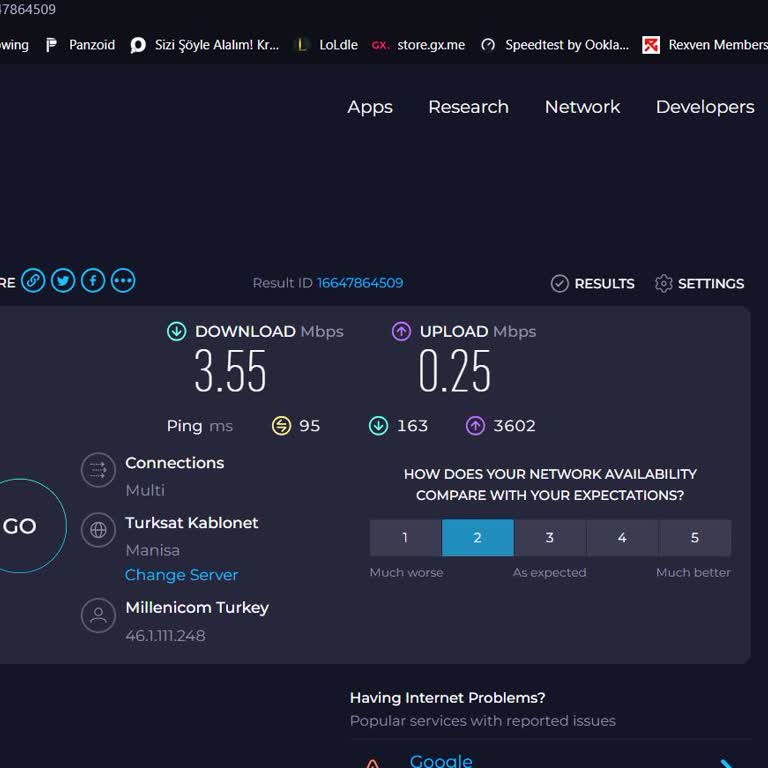The height and width of the screenshot is (768, 768).
Task: Click the IP address 46.1.111.248
Action: tap(165, 636)
